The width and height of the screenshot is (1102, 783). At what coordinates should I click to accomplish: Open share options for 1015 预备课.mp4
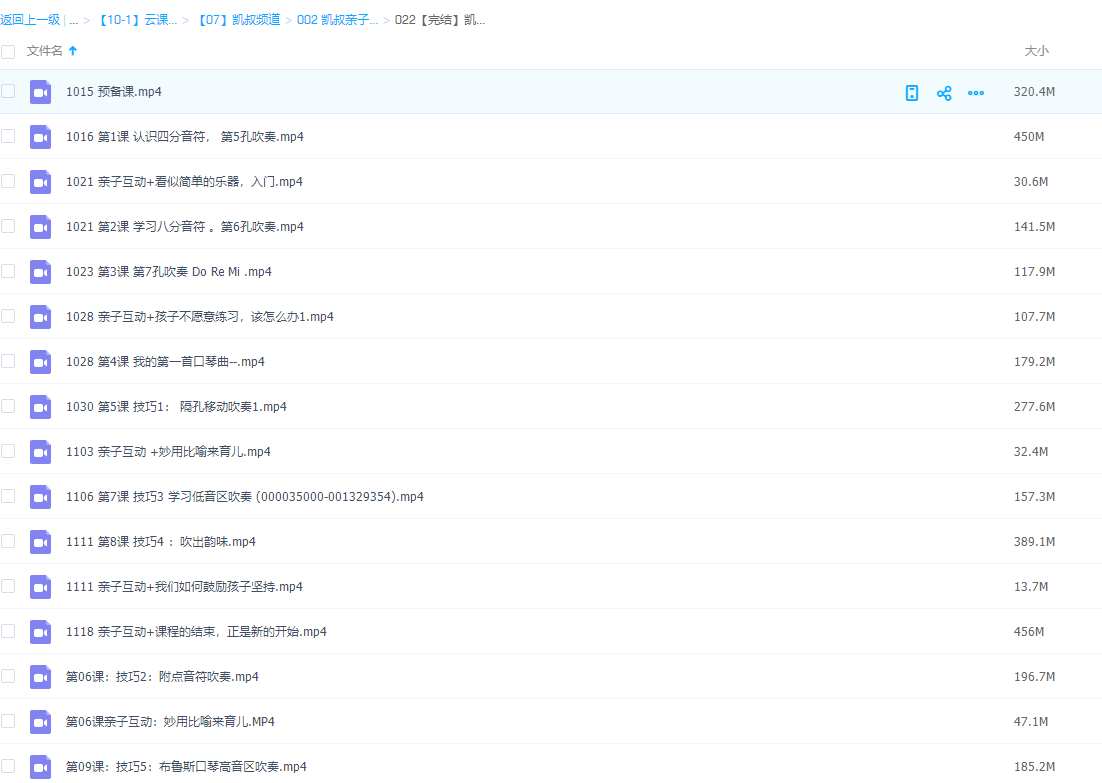pos(944,92)
